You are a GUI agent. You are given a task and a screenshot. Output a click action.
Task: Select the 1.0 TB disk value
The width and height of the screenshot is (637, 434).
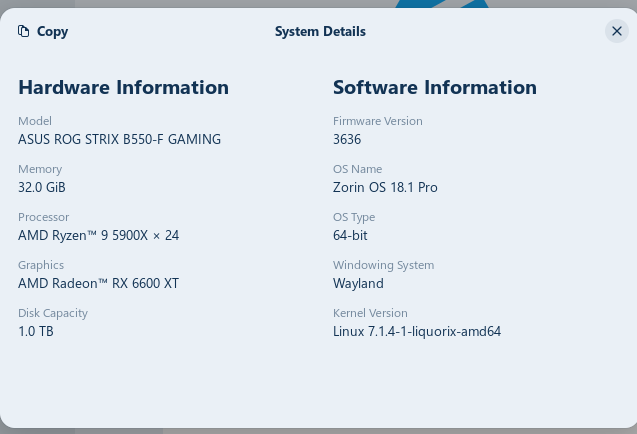(x=36, y=331)
